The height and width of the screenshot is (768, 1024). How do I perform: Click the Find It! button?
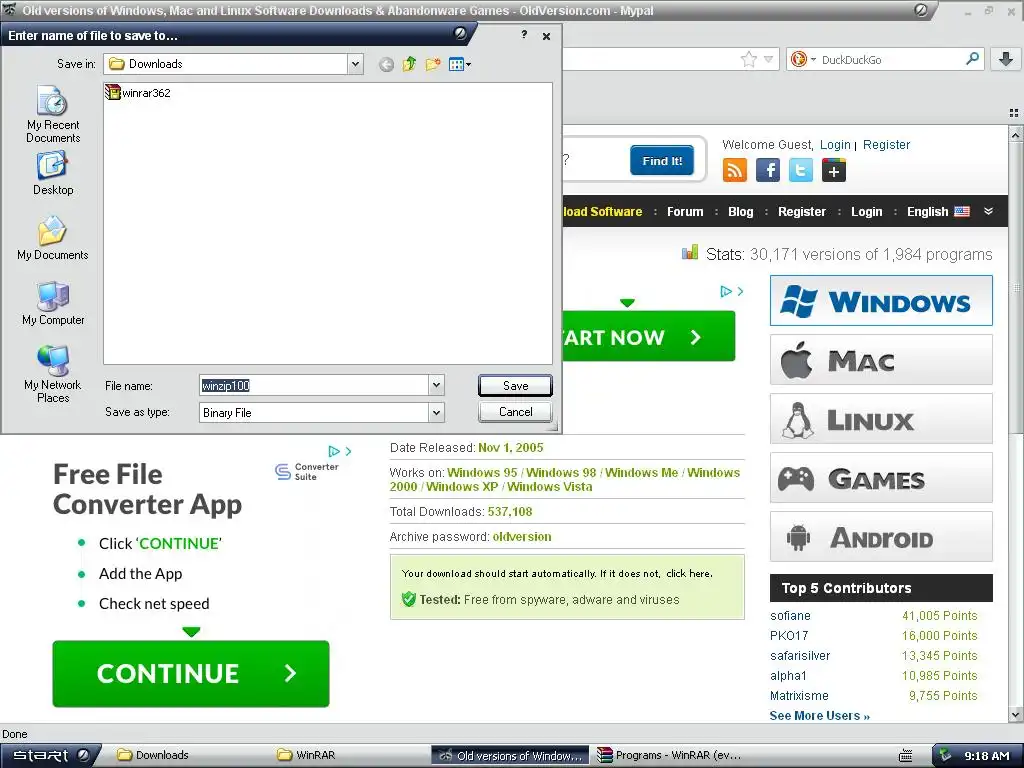pyautogui.click(x=662, y=161)
